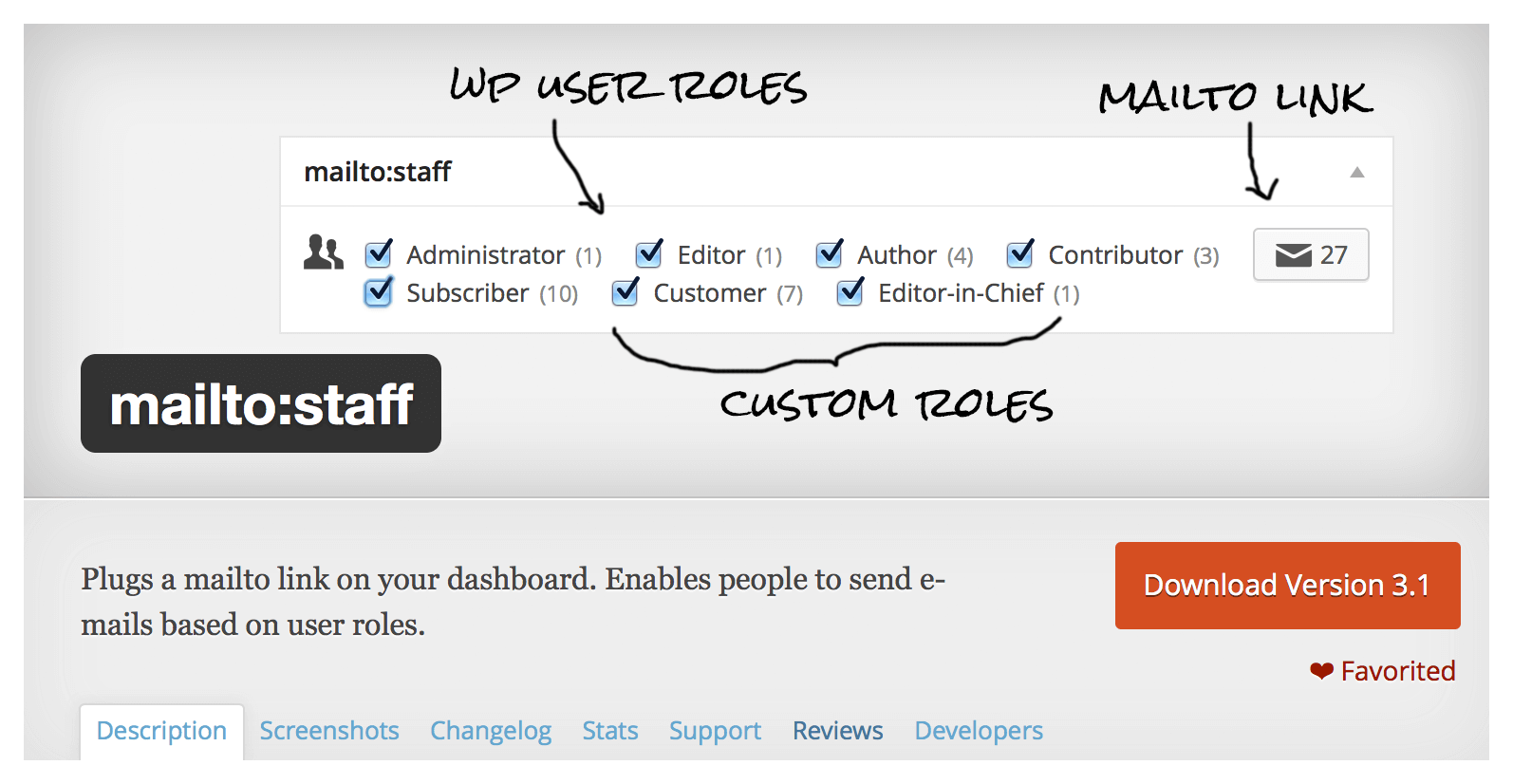This screenshot has width=1513, height=784.
Task: Uncheck the Administrator role checkbox
Action: [x=379, y=253]
